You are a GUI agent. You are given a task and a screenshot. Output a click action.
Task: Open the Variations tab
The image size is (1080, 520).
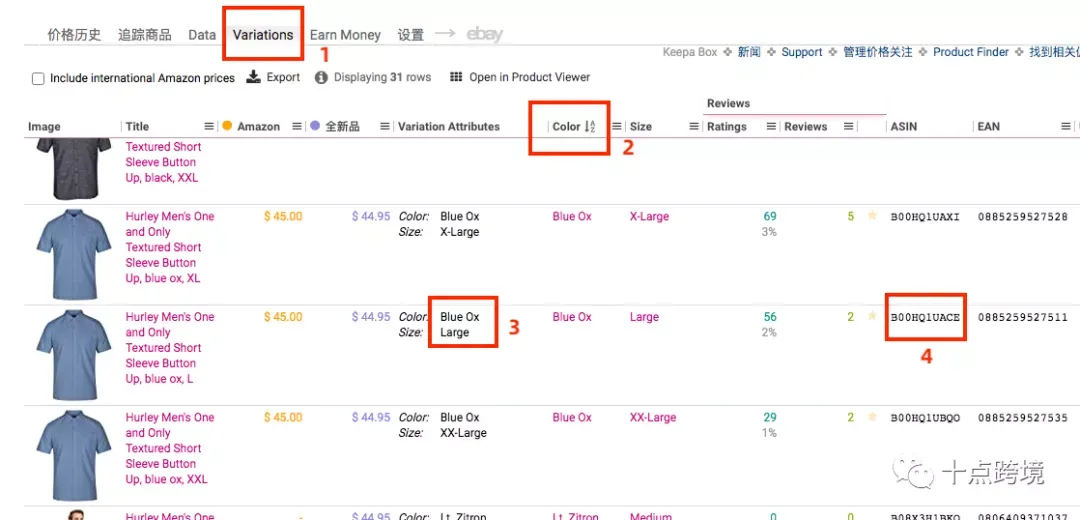point(262,34)
